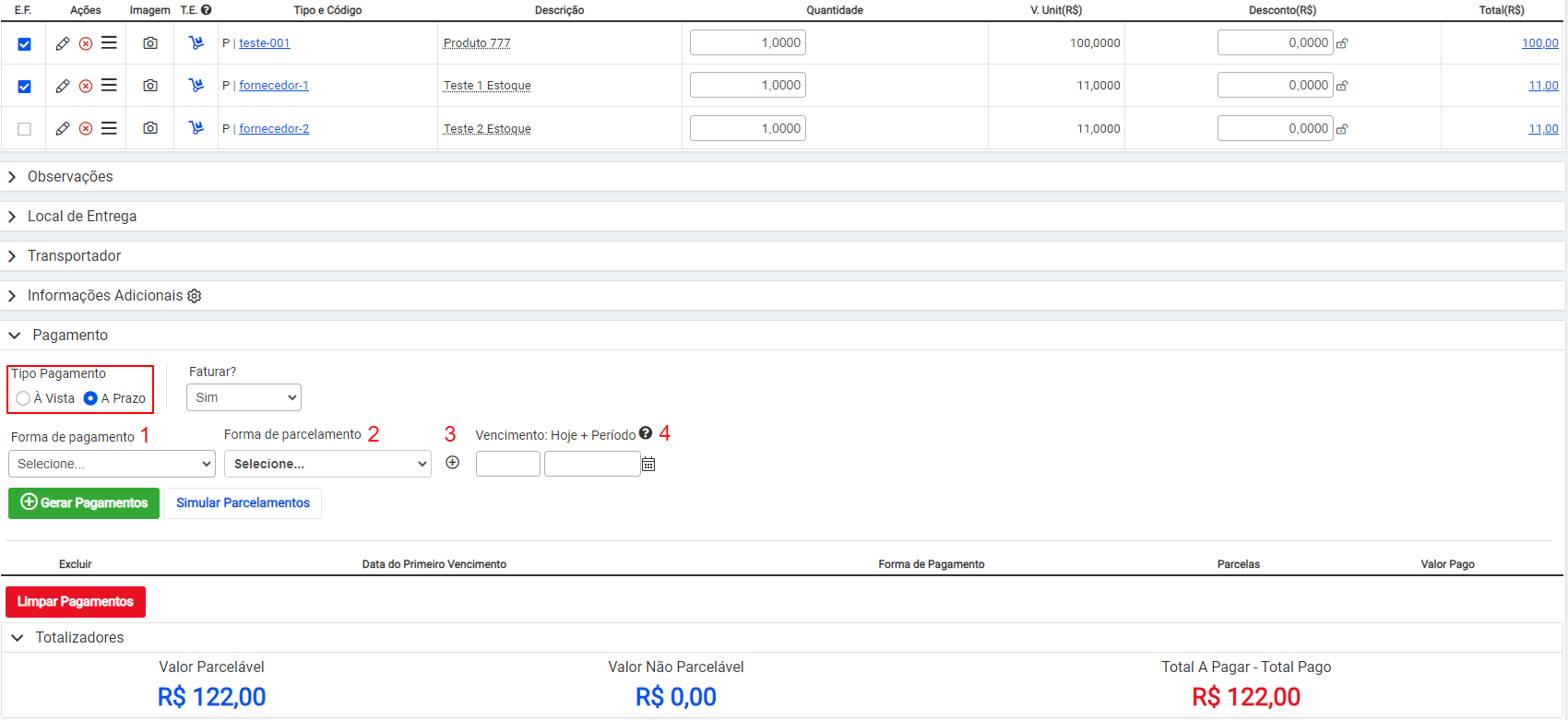
Task: Click the quantity field in teste-001 row
Action: point(748,42)
